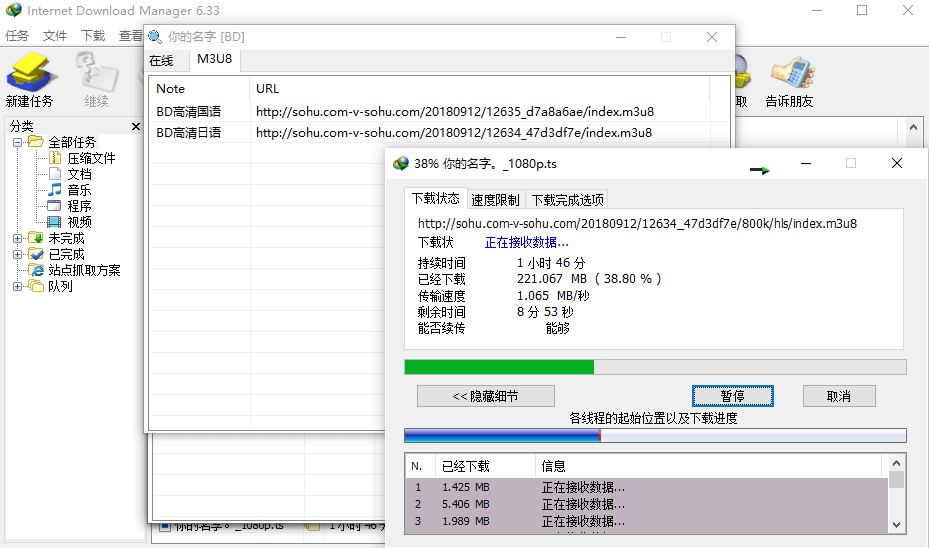Open the 文件 menu

point(55,36)
